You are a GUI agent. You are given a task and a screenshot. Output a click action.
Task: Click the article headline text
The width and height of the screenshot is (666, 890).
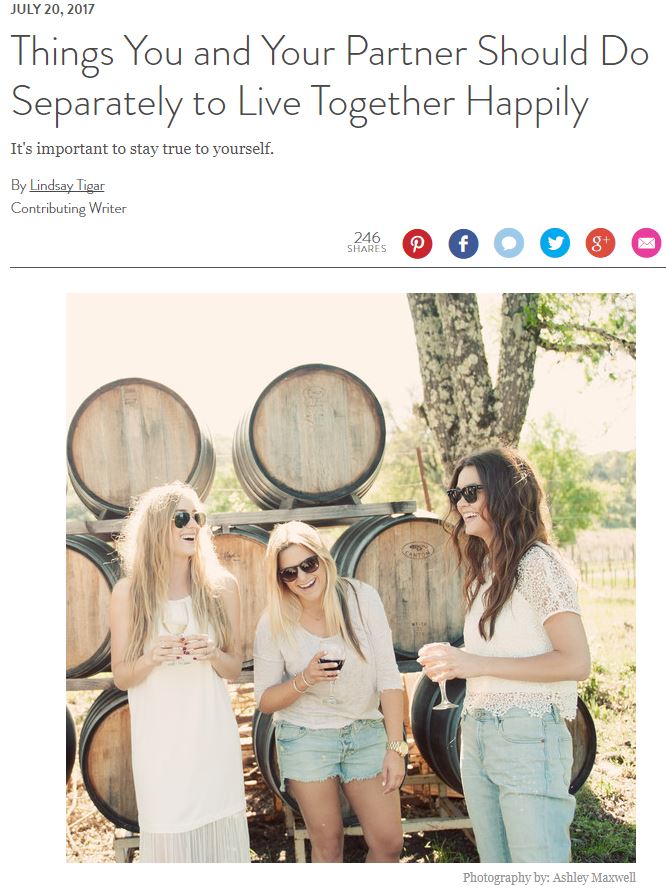coord(329,78)
